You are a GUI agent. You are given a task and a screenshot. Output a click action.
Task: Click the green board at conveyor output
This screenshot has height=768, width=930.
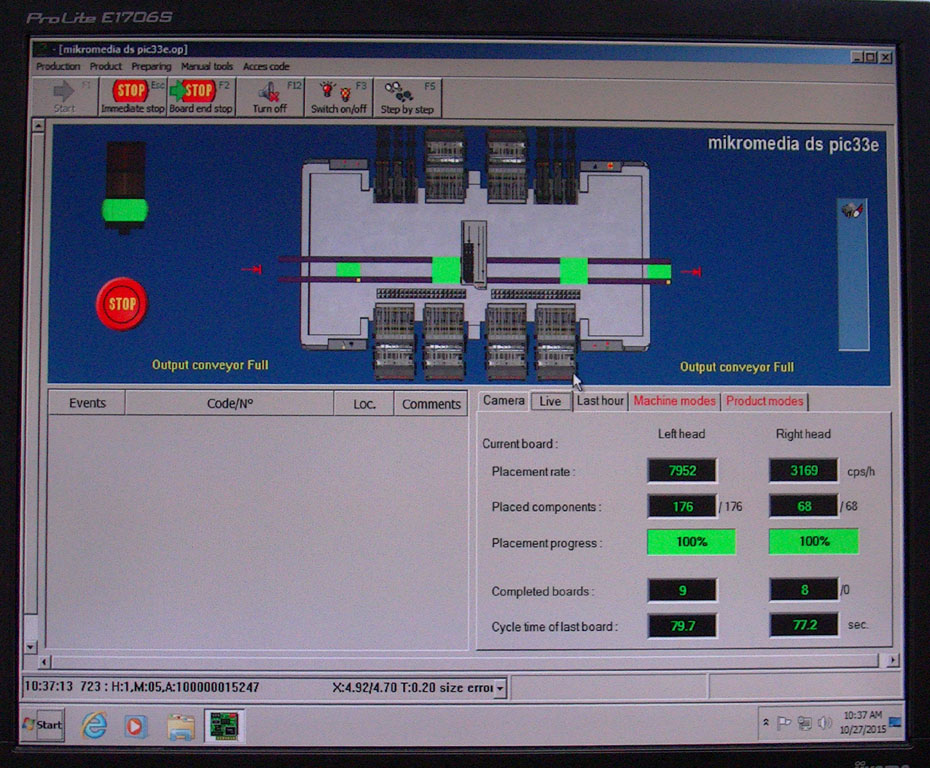click(x=659, y=272)
